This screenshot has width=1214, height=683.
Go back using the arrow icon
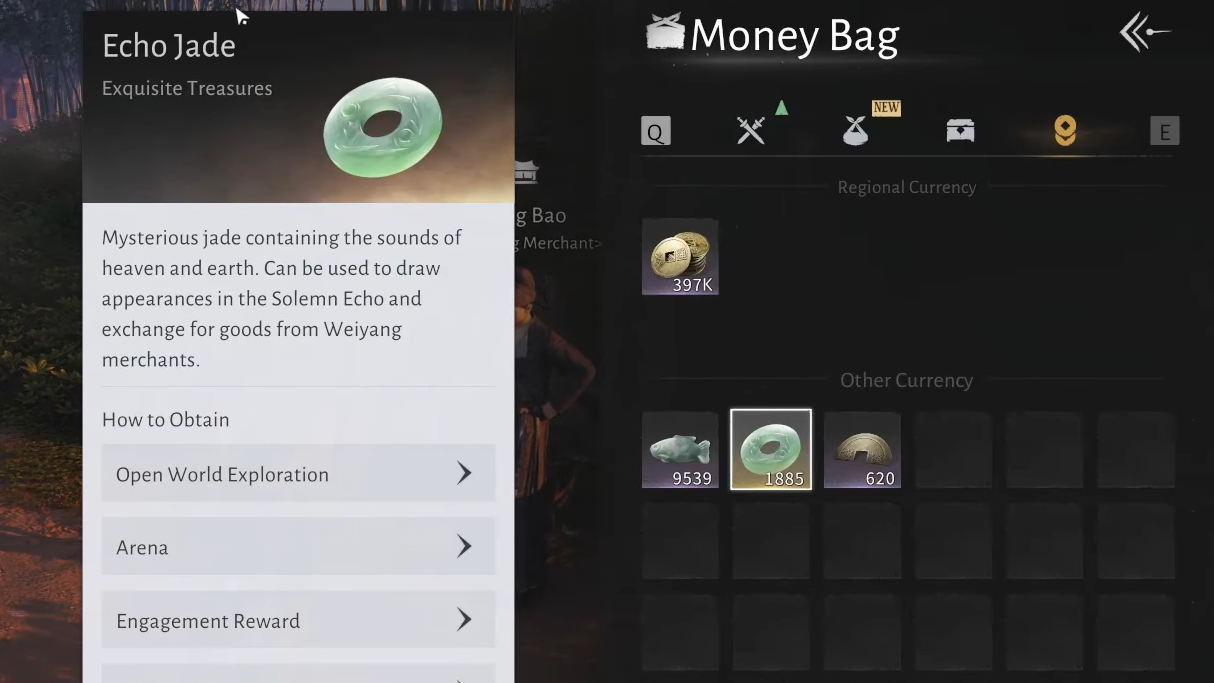pyautogui.click(x=1145, y=33)
